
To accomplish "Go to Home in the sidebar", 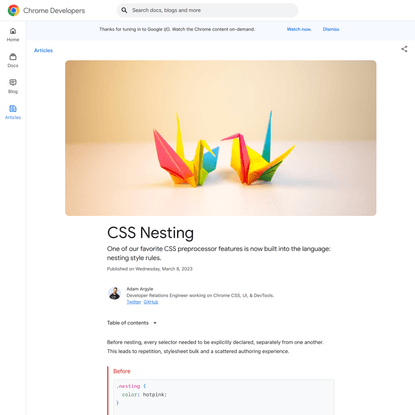I will click(13, 35).
